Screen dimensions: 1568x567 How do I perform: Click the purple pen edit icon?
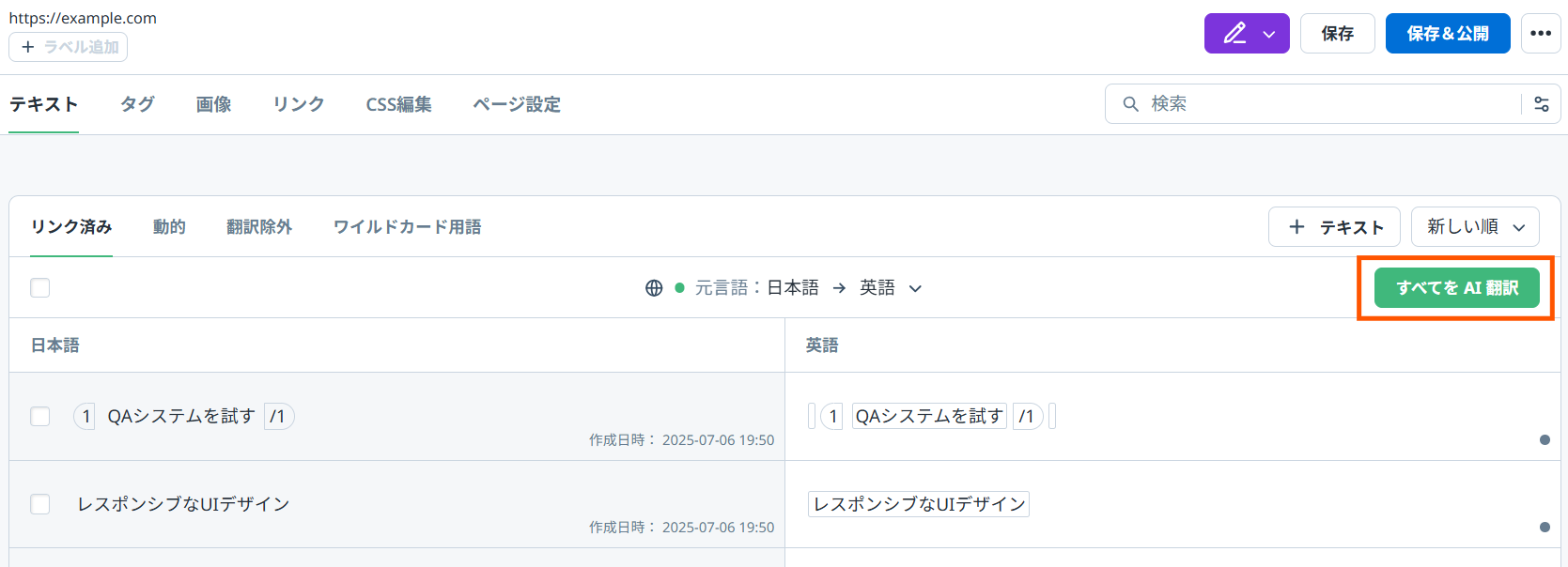click(1234, 34)
